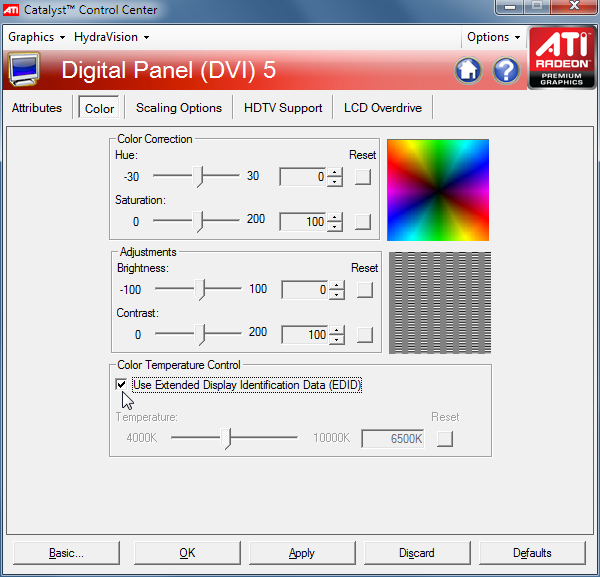Reset the Contrast value
Screen dimensions: 600x577
pos(364,335)
